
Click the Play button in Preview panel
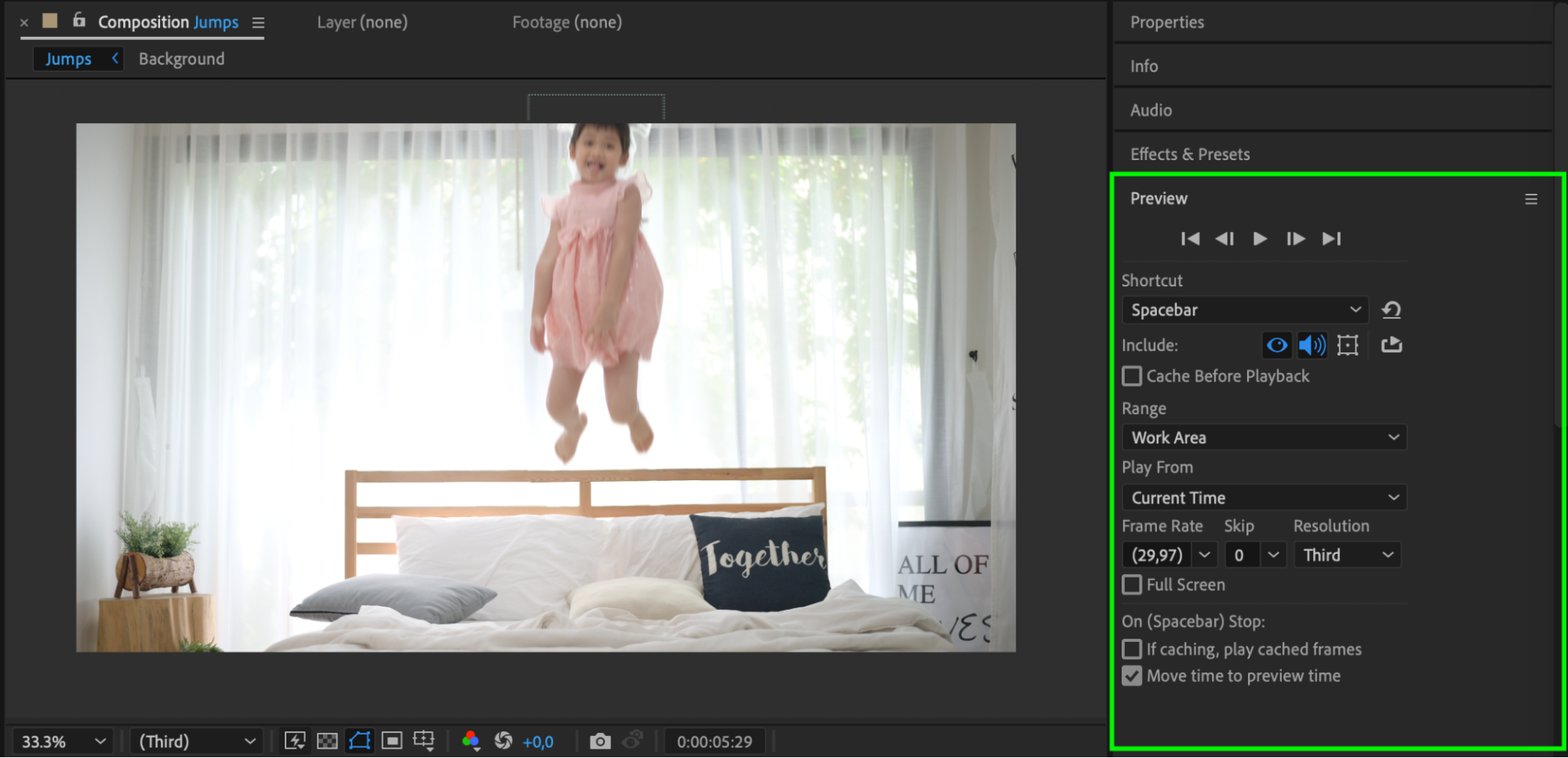(x=1260, y=239)
